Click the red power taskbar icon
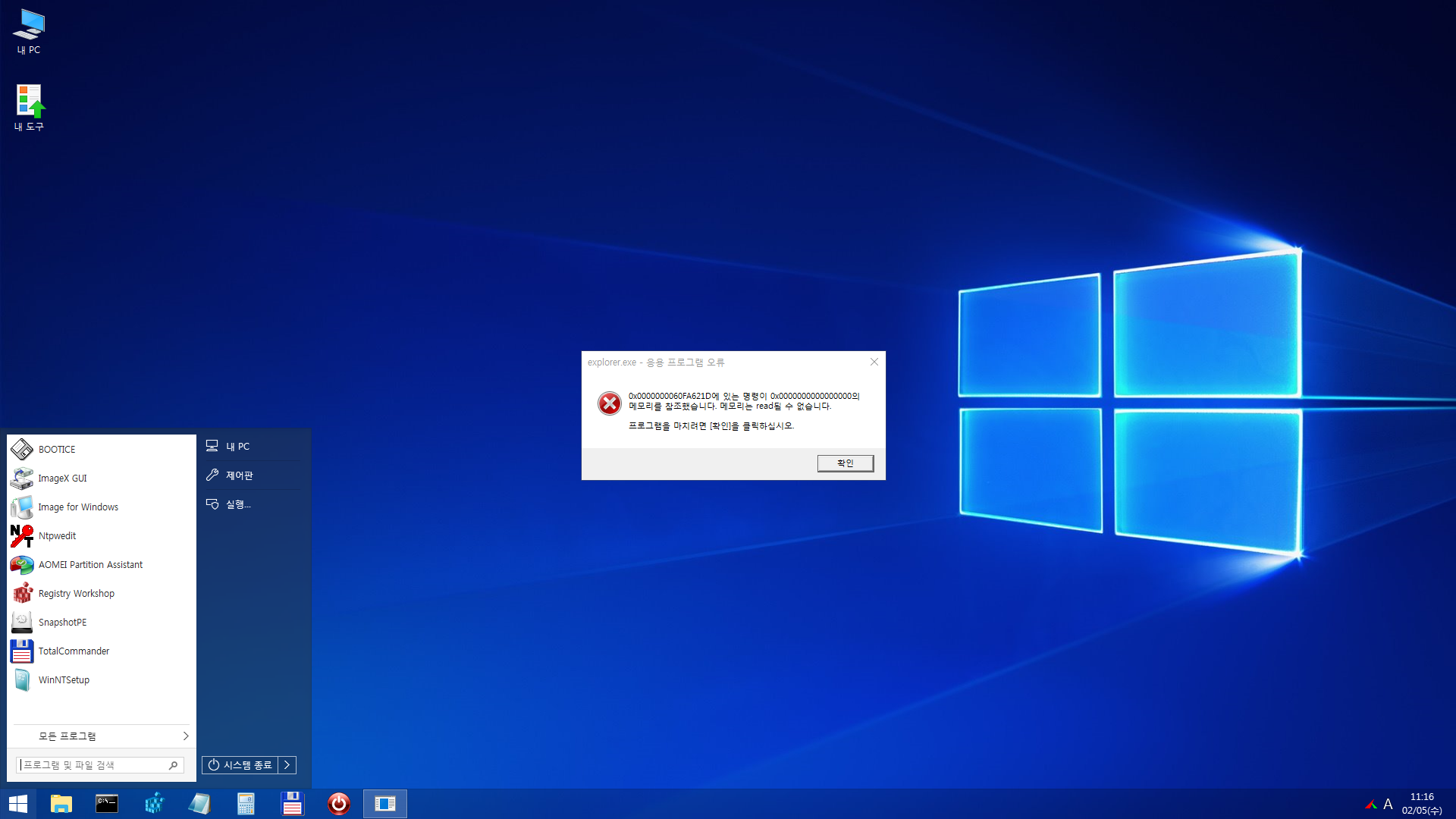The height and width of the screenshot is (819, 1456). [x=338, y=804]
